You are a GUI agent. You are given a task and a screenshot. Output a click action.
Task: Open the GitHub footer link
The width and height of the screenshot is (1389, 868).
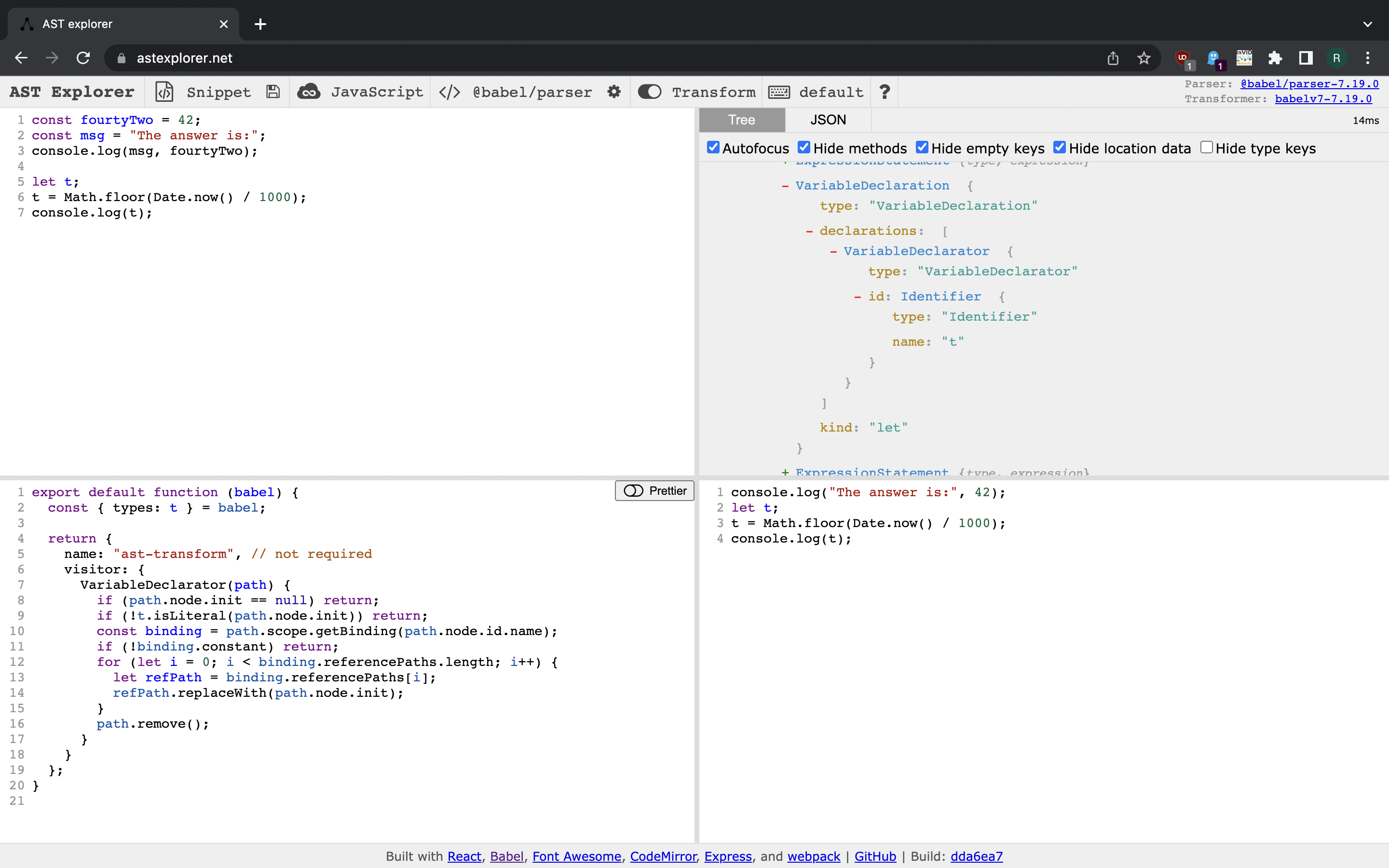[x=875, y=856]
